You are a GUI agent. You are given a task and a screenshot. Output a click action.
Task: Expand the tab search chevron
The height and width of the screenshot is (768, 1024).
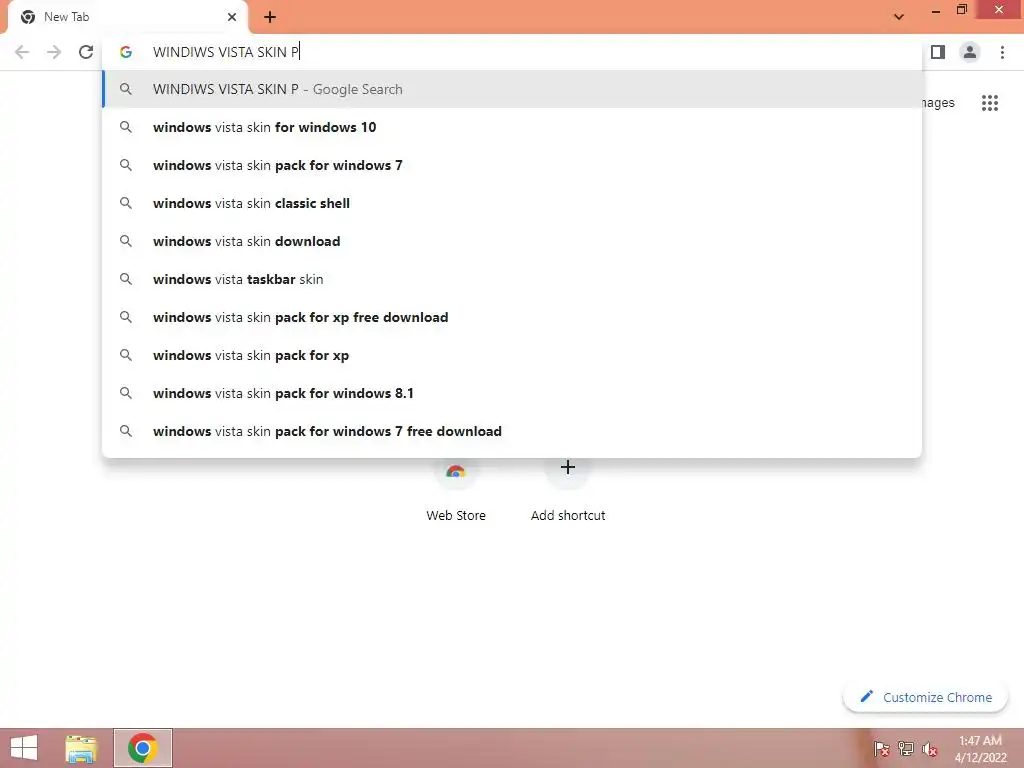pos(899,17)
